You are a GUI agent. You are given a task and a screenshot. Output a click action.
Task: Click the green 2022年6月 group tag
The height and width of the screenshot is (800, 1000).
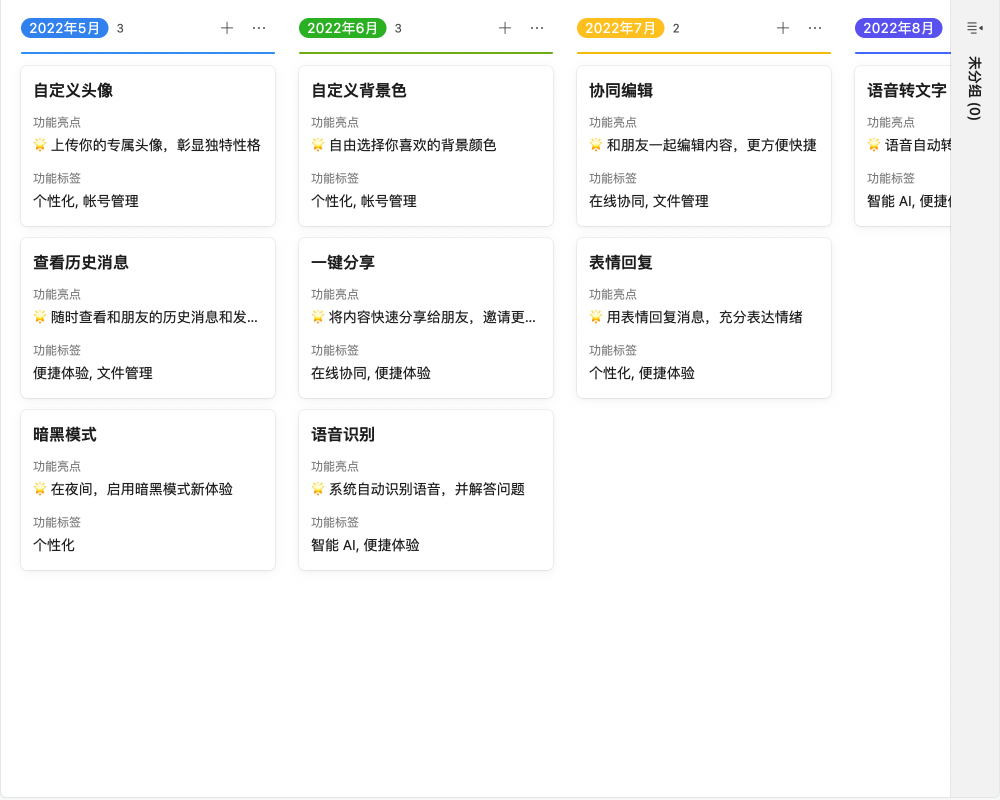tap(342, 28)
